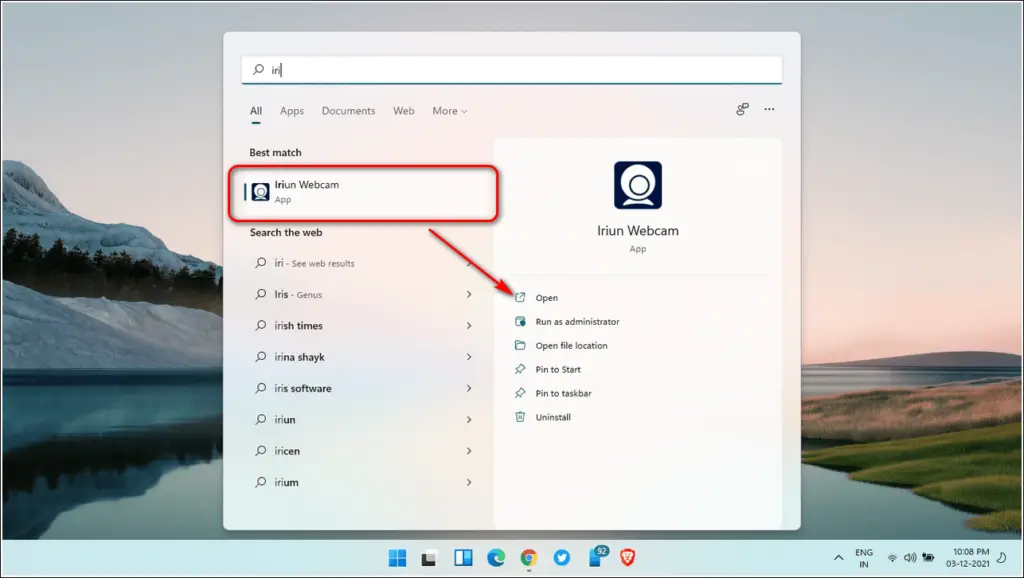
Task: Expand the 'irish times' web suggestion arrow
Action: pyautogui.click(x=469, y=326)
